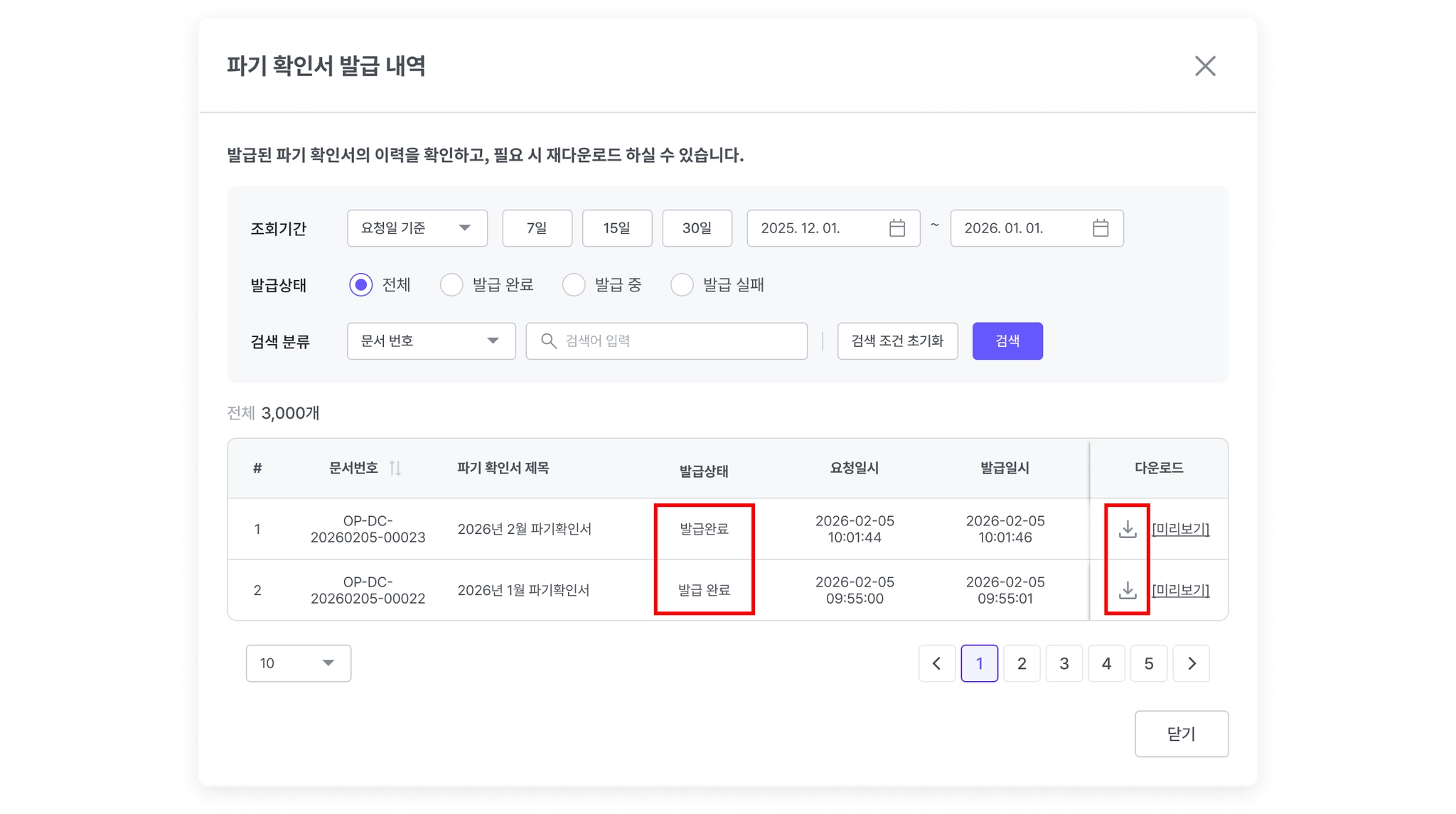Open calendar icon for end date 2026. 01. 01.
1456x814 pixels.
pyautogui.click(x=1101, y=228)
